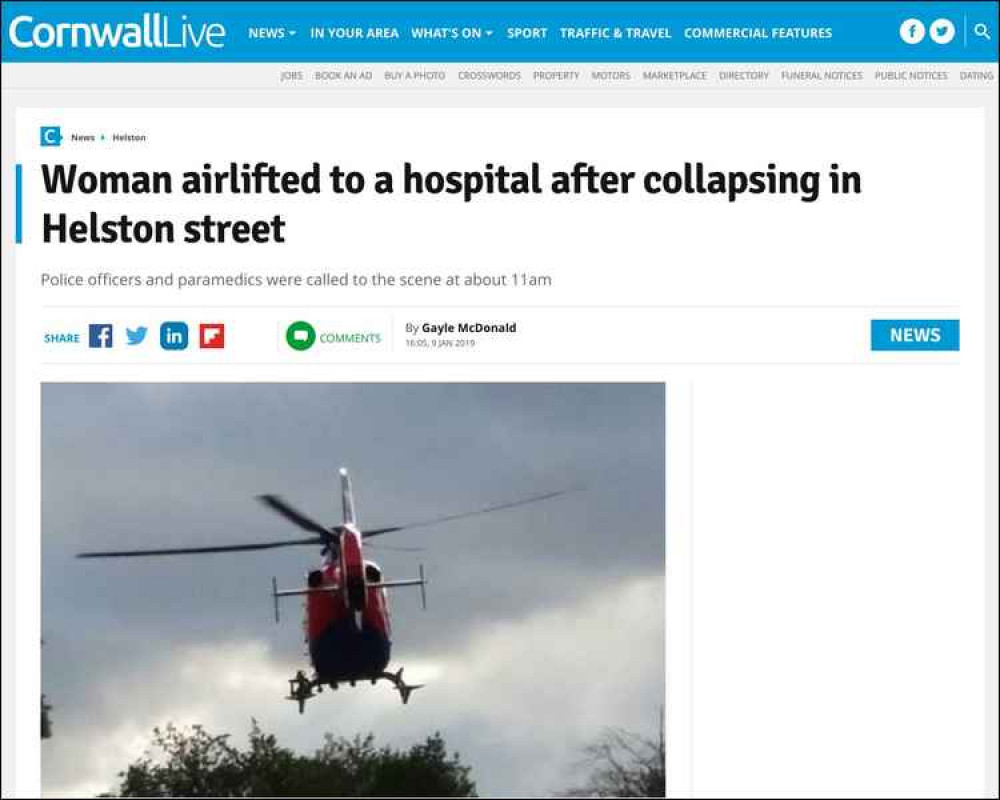Open author Gayle McDonald's profile link
Viewport: 1000px width, 800px height.
(469, 328)
